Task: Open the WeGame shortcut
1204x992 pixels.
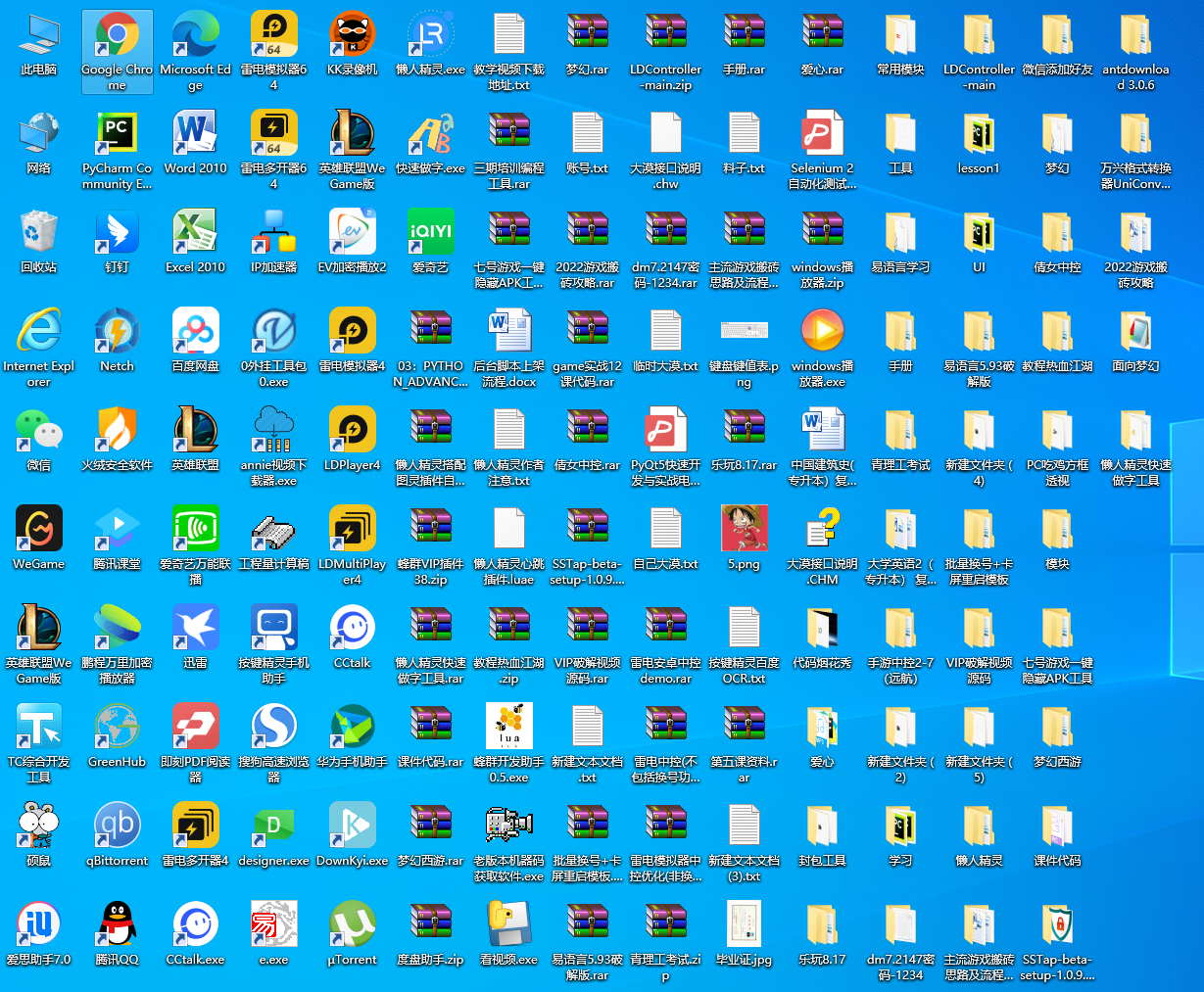Action: [x=39, y=540]
